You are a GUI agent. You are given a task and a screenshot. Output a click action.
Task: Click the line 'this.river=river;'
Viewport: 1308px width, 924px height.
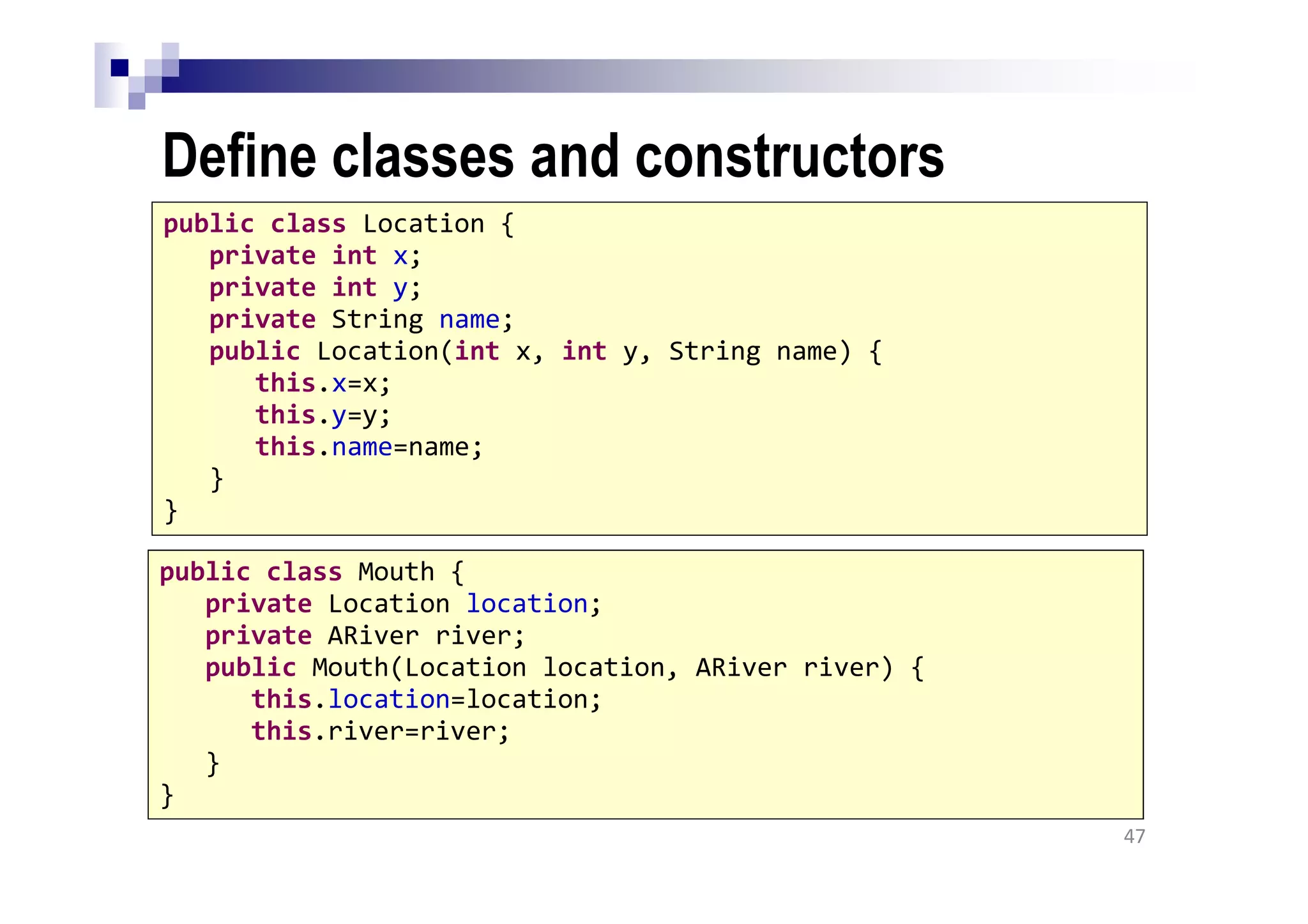tap(380, 731)
